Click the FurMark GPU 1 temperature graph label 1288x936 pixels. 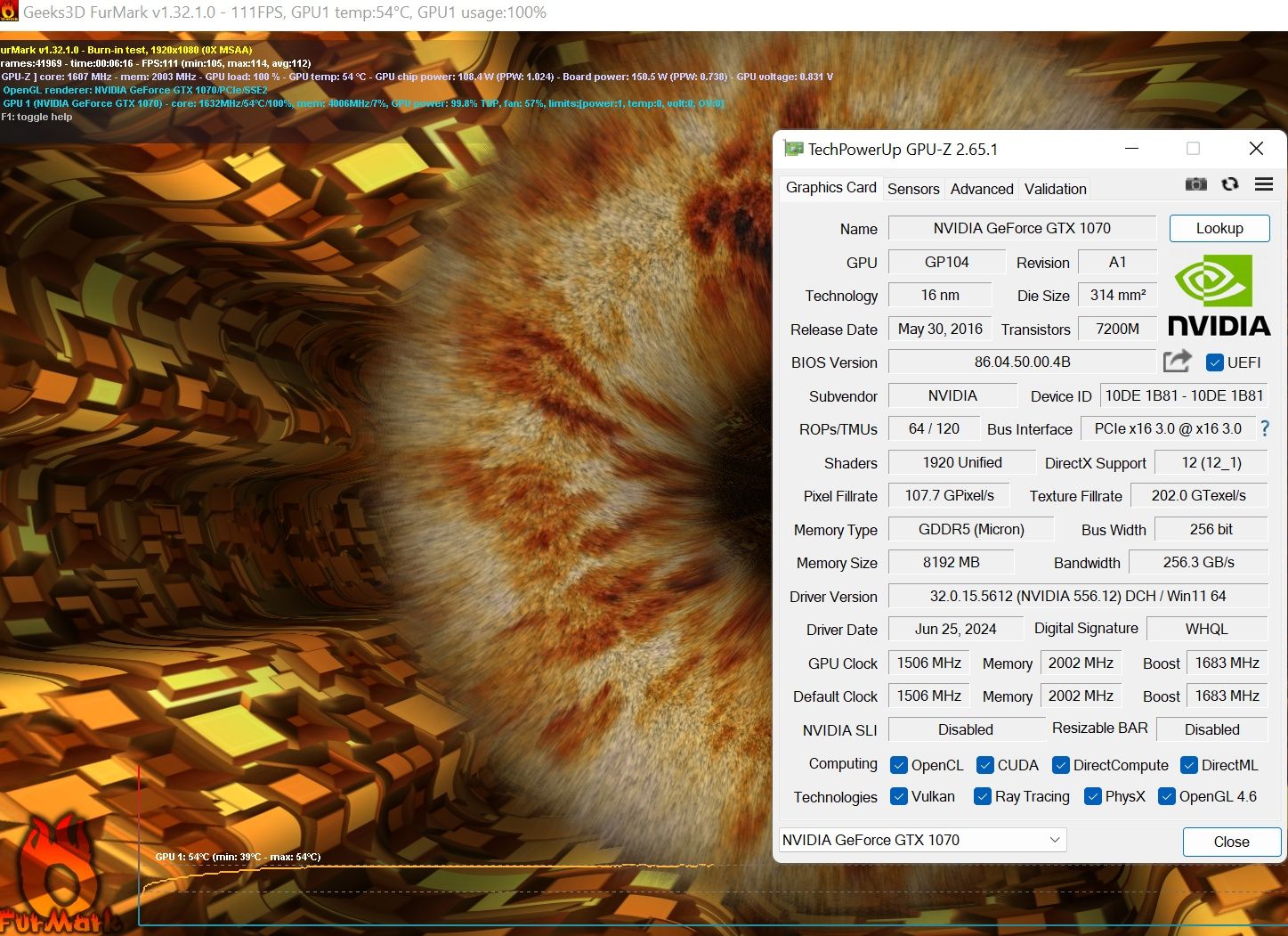pos(238,857)
